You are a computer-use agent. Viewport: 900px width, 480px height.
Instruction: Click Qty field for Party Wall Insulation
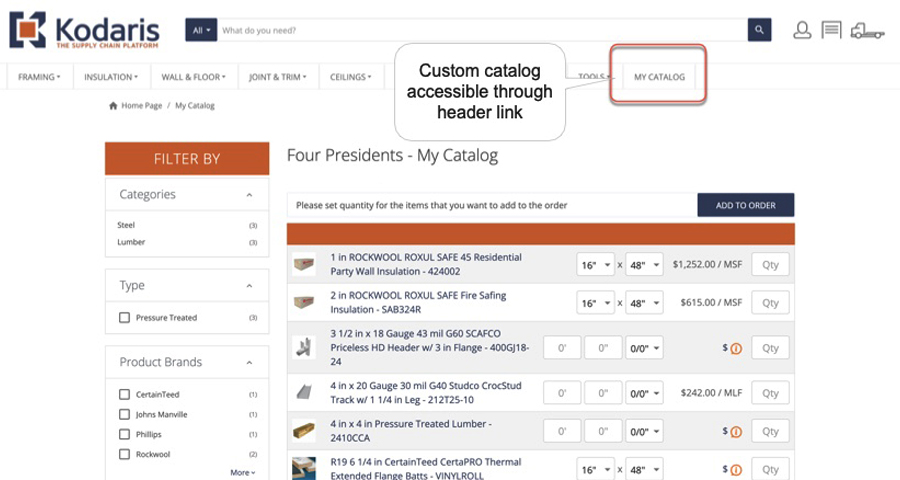tap(770, 265)
